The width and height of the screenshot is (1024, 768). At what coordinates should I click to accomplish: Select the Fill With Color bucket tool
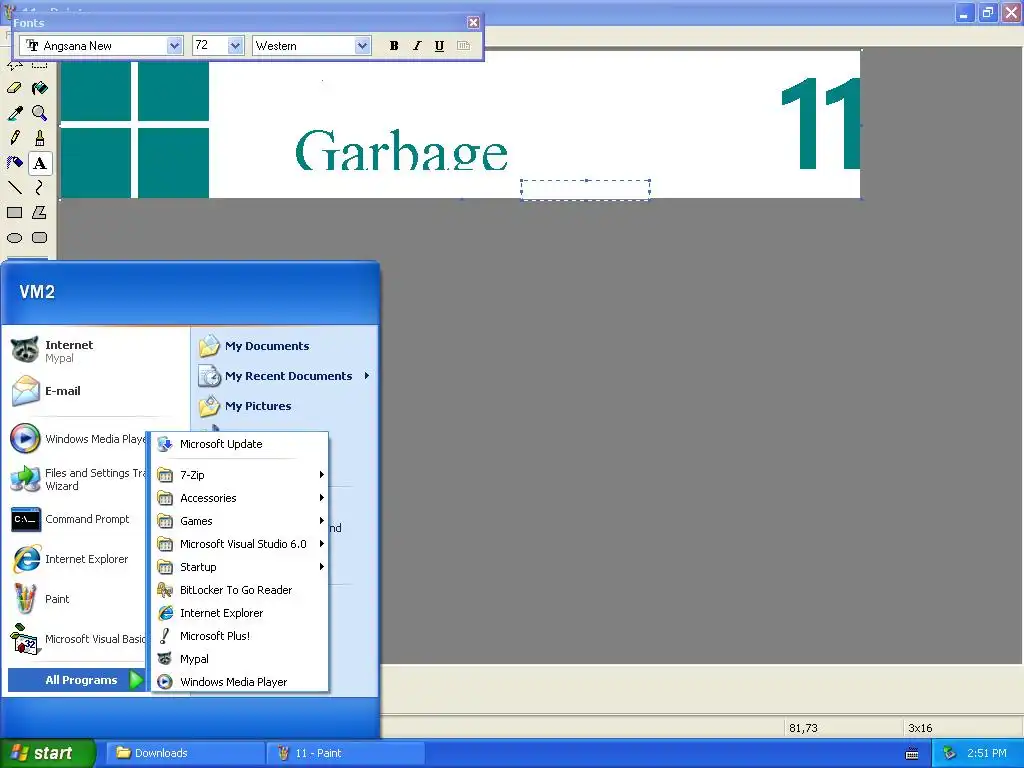pos(40,88)
